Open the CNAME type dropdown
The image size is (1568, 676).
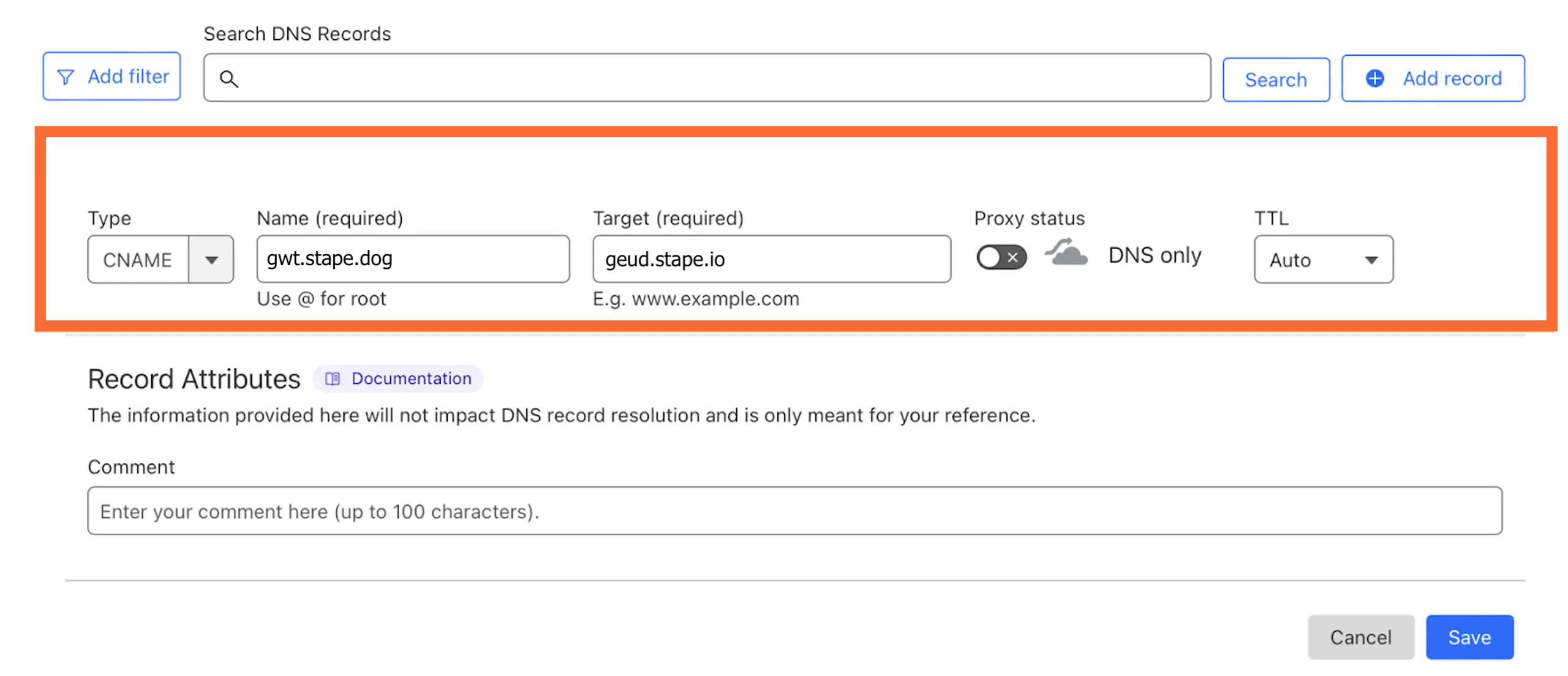pos(160,259)
